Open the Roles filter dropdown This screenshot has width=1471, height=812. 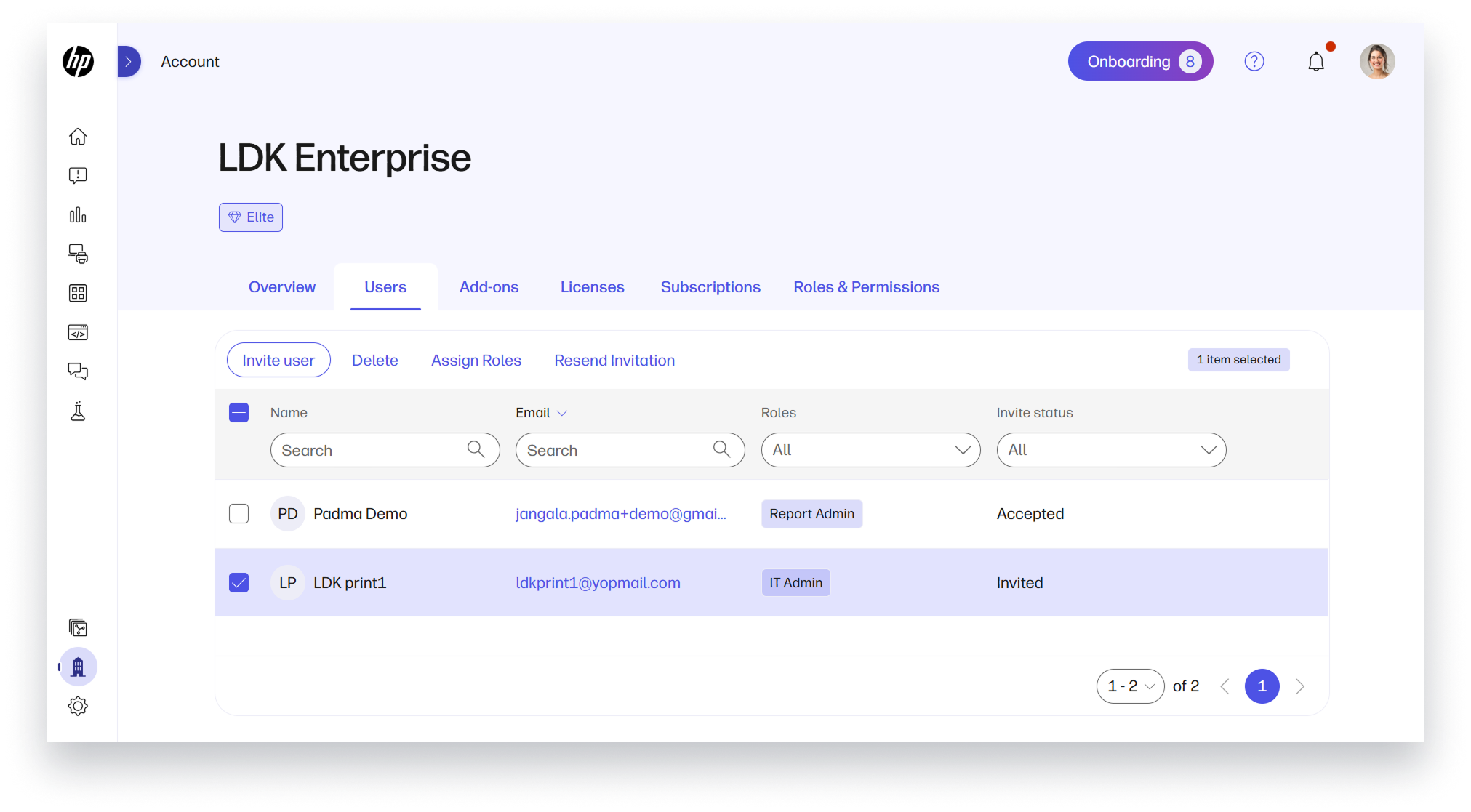click(x=870, y=450)
